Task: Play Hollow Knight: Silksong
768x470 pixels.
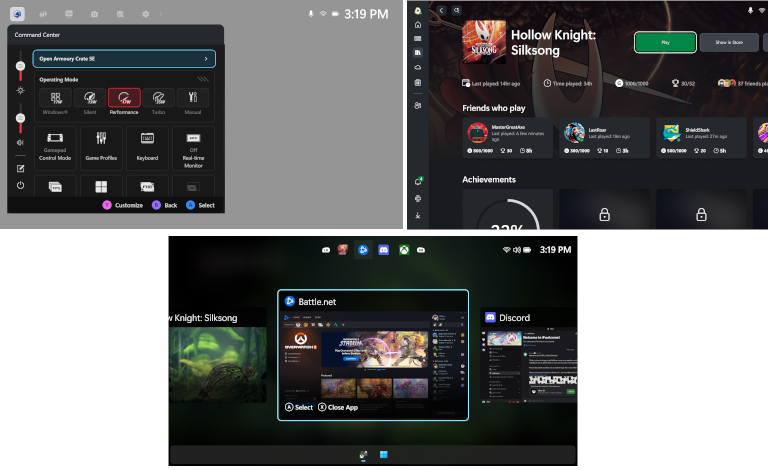Action: [x=665, y=42]
